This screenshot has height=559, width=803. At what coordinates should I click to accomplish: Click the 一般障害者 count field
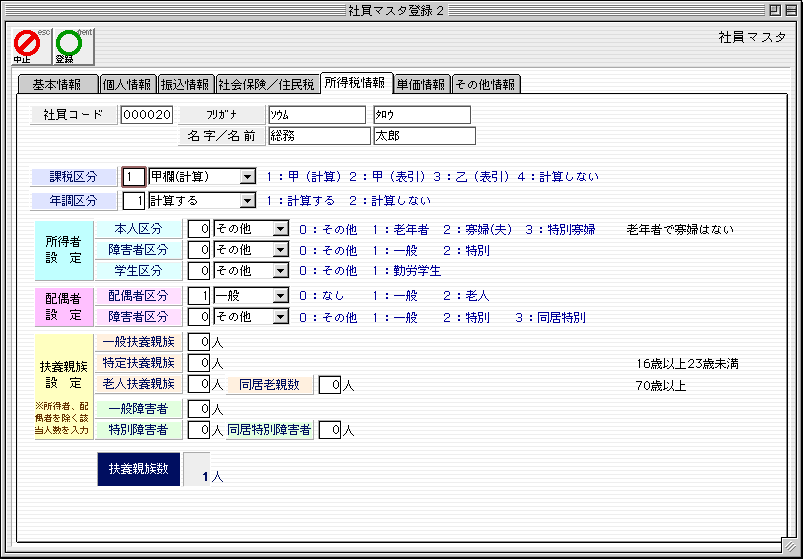[x=199, y=410]
